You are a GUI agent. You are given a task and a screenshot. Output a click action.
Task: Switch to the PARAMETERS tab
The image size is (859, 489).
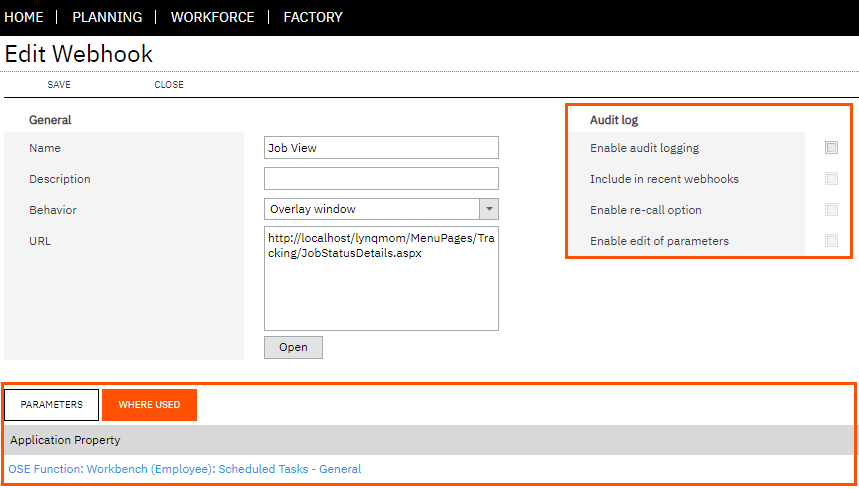[51, 405]
